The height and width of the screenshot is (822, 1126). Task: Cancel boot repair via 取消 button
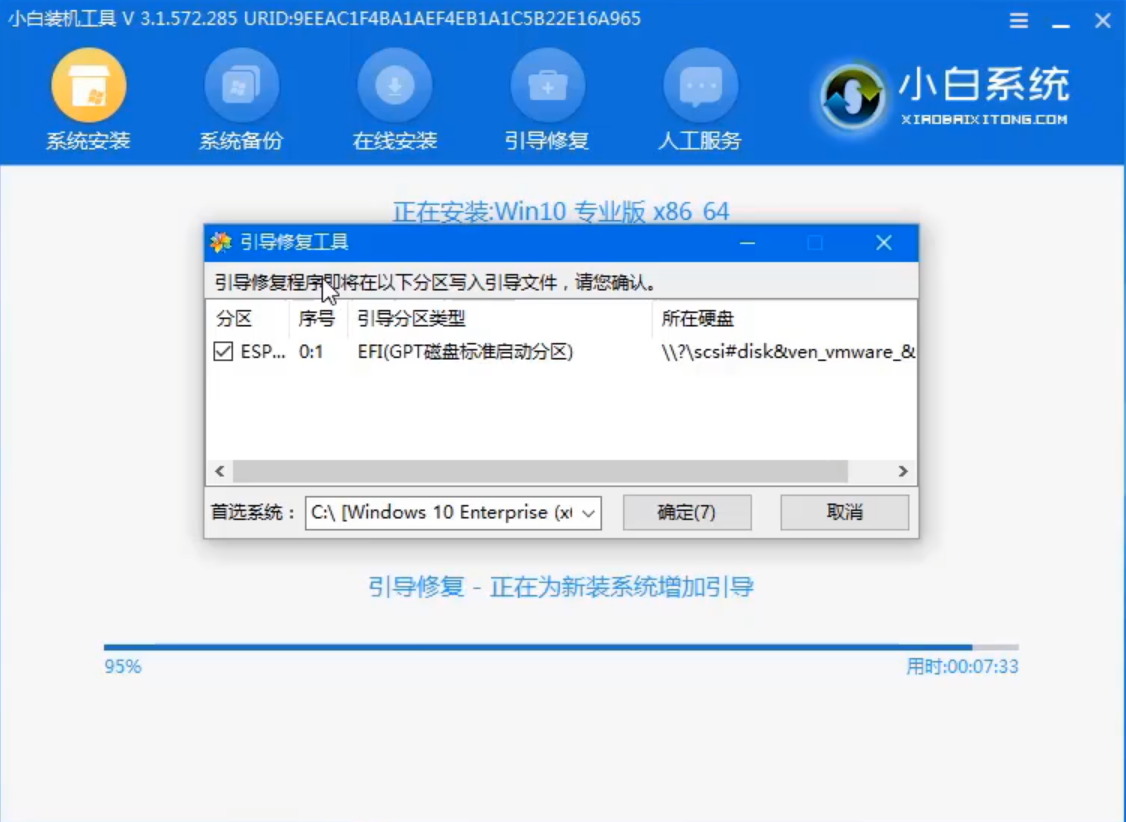(x=843, y=512)
